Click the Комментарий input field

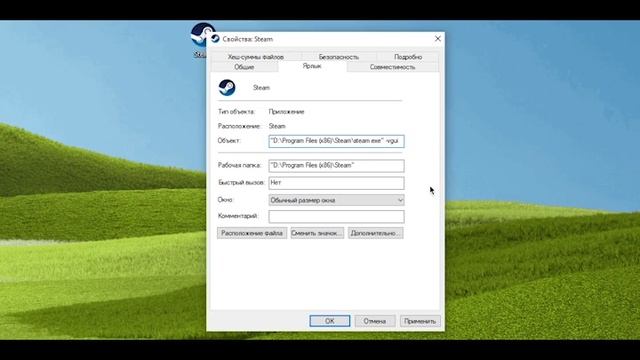point(336,216)
